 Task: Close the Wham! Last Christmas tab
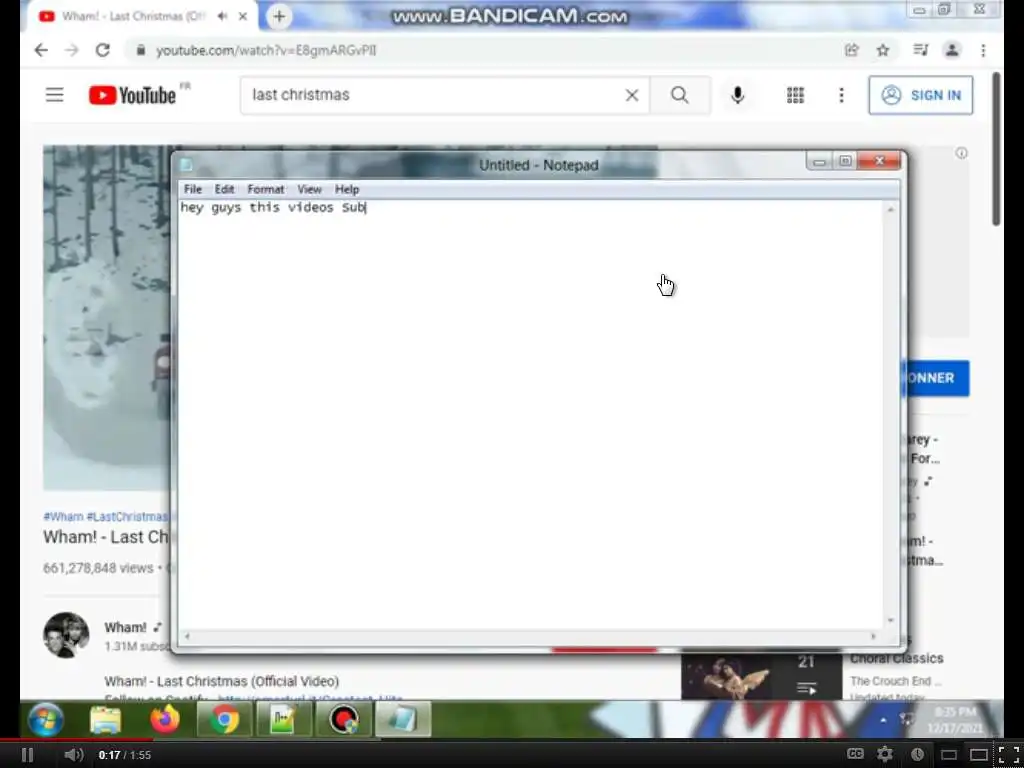point(242,16)
